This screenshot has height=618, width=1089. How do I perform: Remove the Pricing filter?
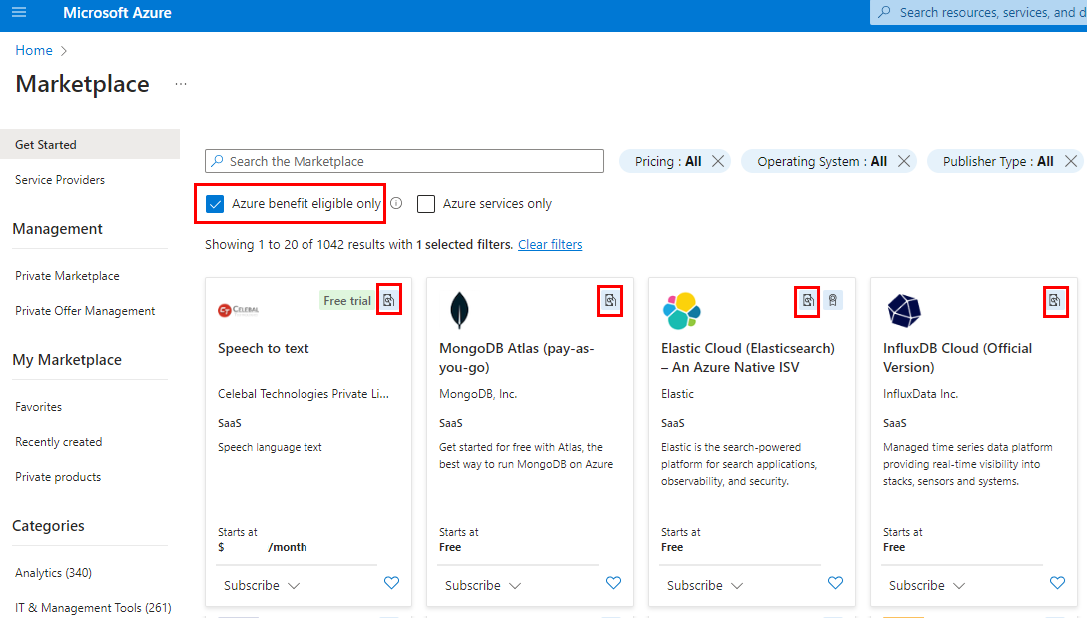click(718, 161)
